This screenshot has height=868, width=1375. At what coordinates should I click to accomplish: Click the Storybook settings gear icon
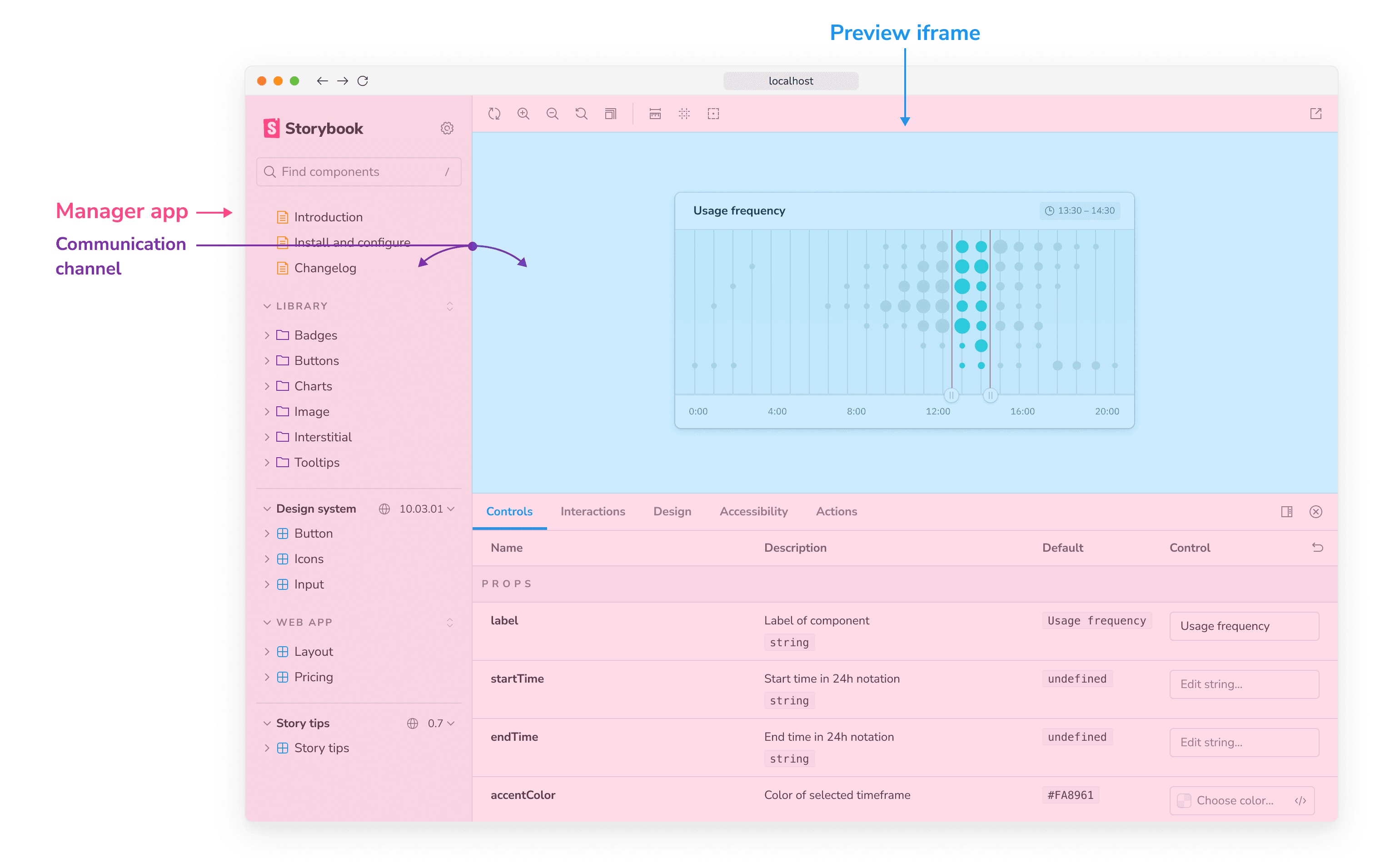[x=448, y=128]
